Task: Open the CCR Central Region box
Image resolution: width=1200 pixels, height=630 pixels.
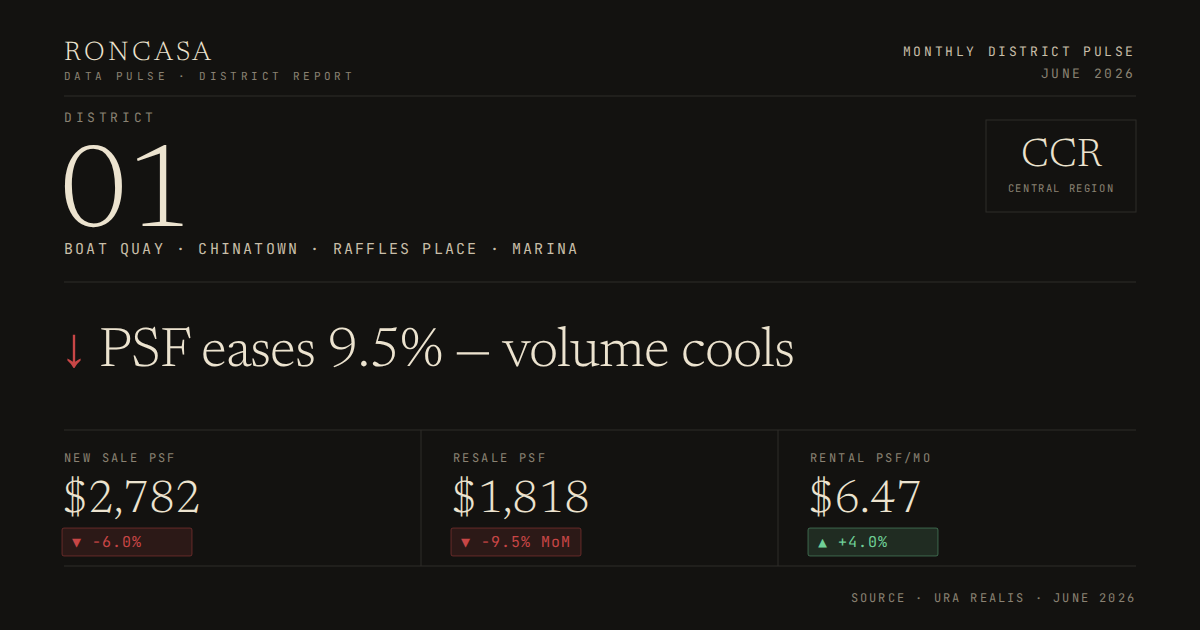Action: click(x=1061, y=166)
